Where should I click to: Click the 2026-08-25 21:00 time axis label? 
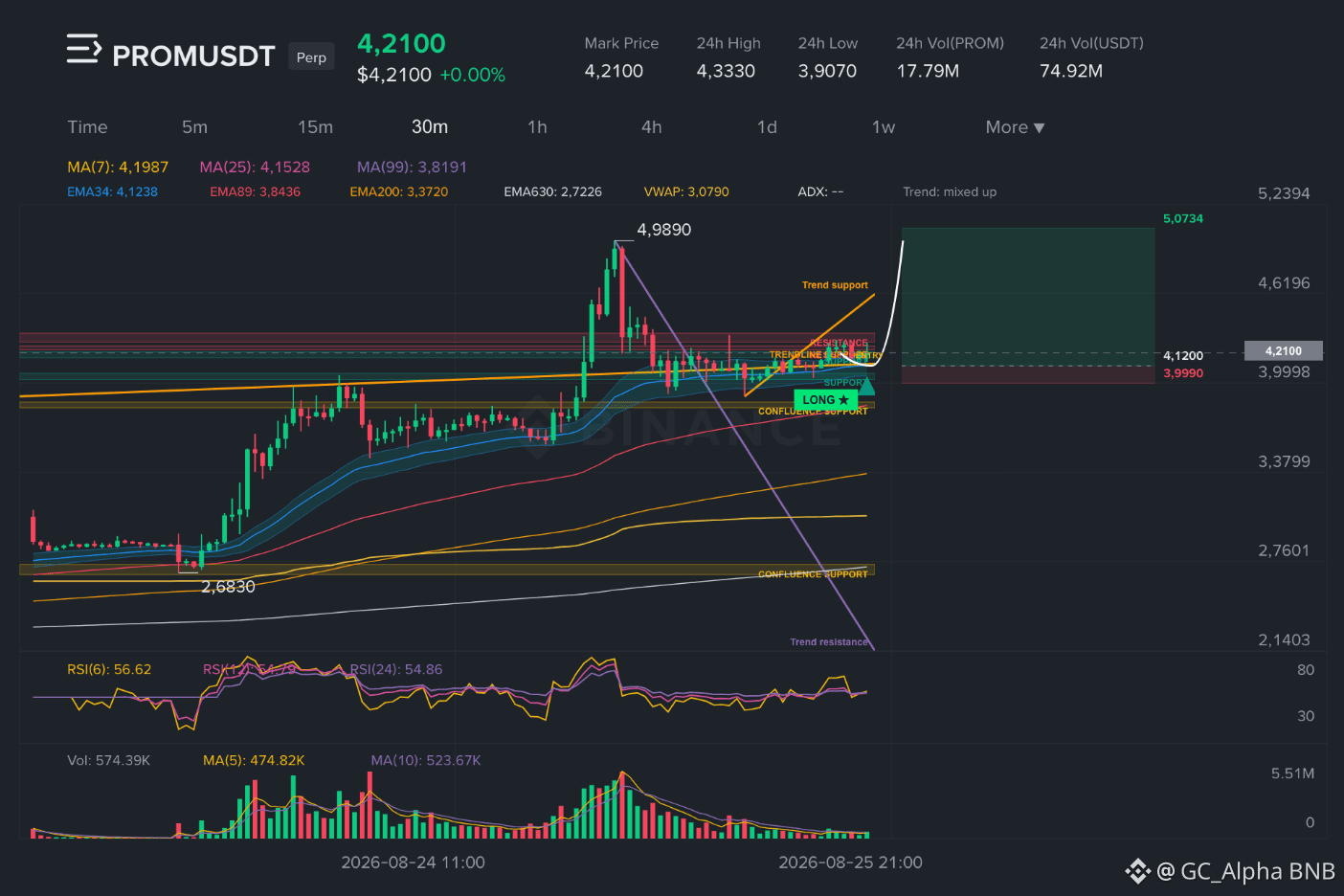pos(850,862)
